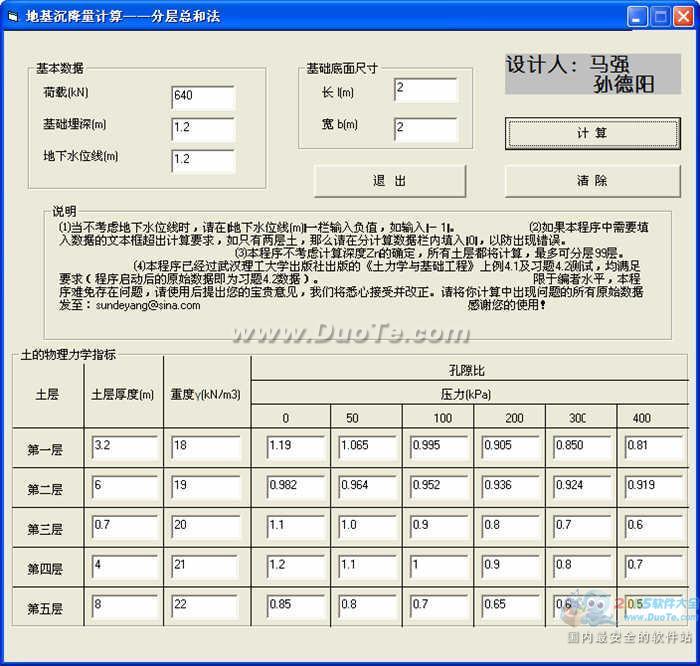Select the 地下水位线(m) input field

click(203, 161)
